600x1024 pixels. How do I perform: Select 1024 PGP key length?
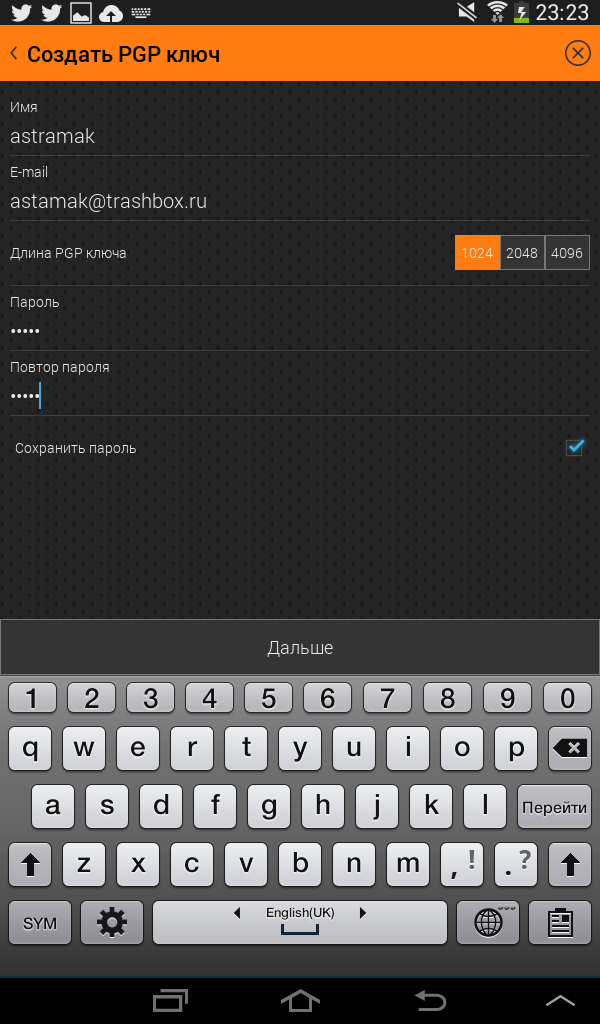(477, 253)
